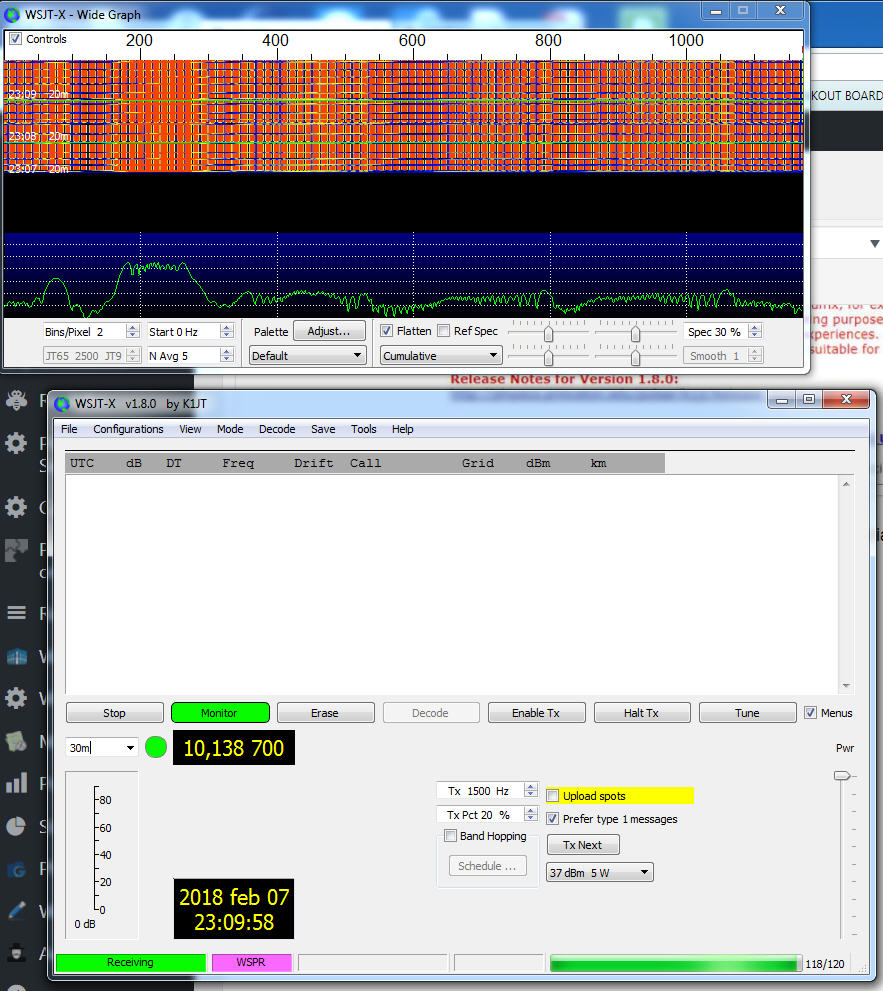Open the bar chart icon in the sidebar
883x991 pixels.
16,782
